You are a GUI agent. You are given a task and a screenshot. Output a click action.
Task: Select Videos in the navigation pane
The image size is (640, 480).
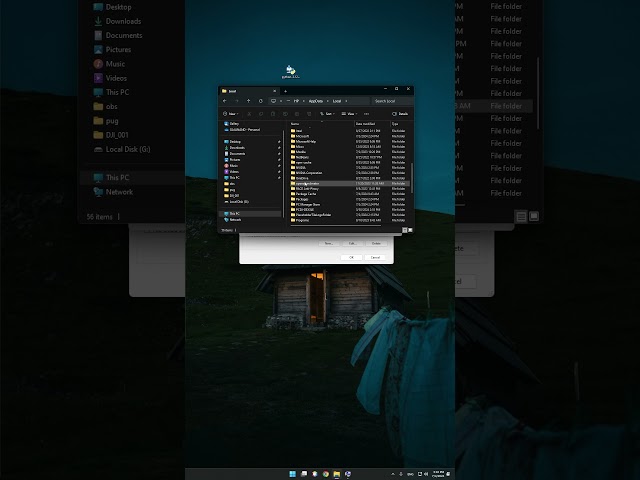point(231,172)
